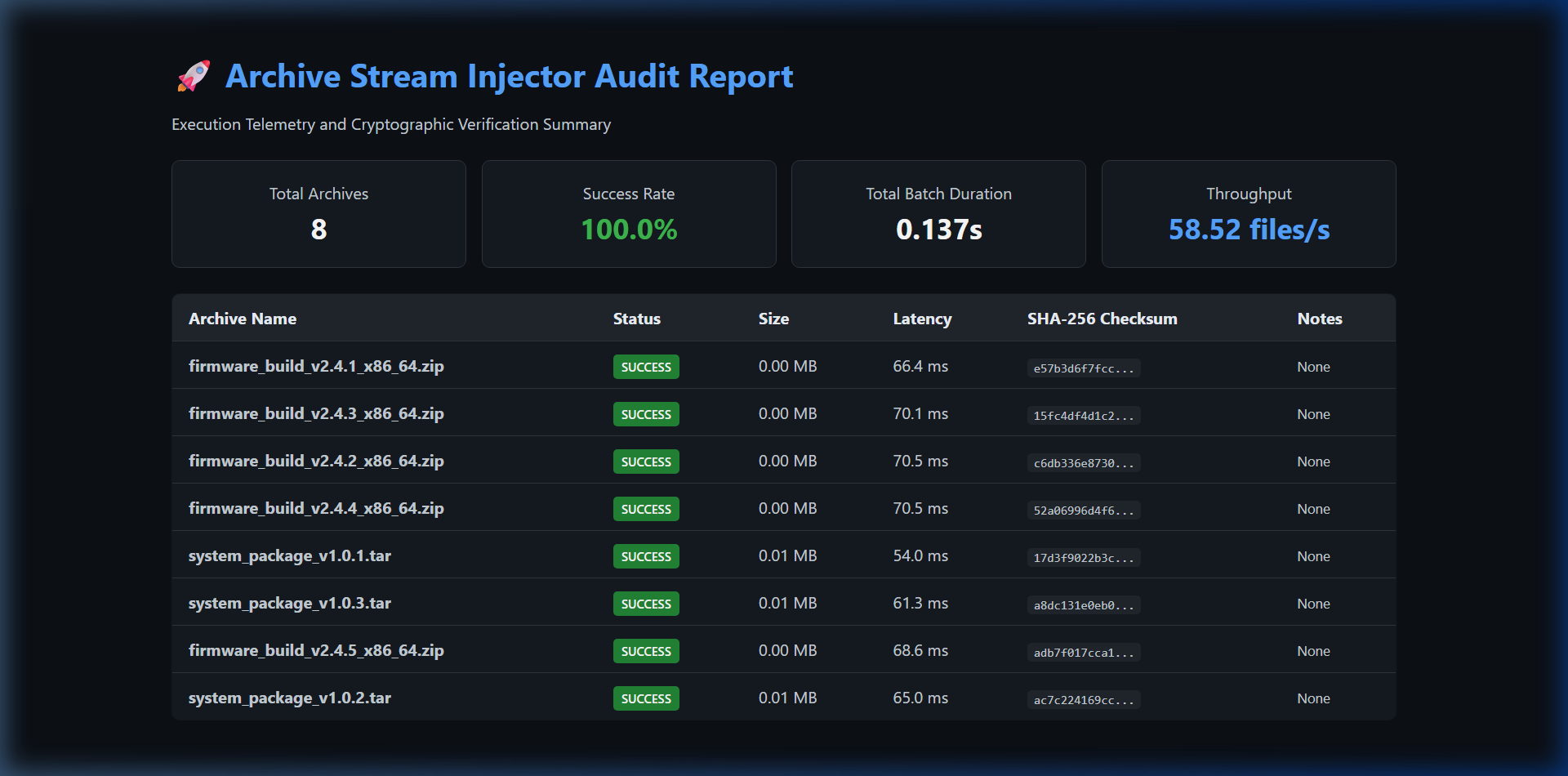This screenshot has height=776, width=1568.
Task: Select the Execution Telemetry subtitle text
Action: tap(391, 124)
